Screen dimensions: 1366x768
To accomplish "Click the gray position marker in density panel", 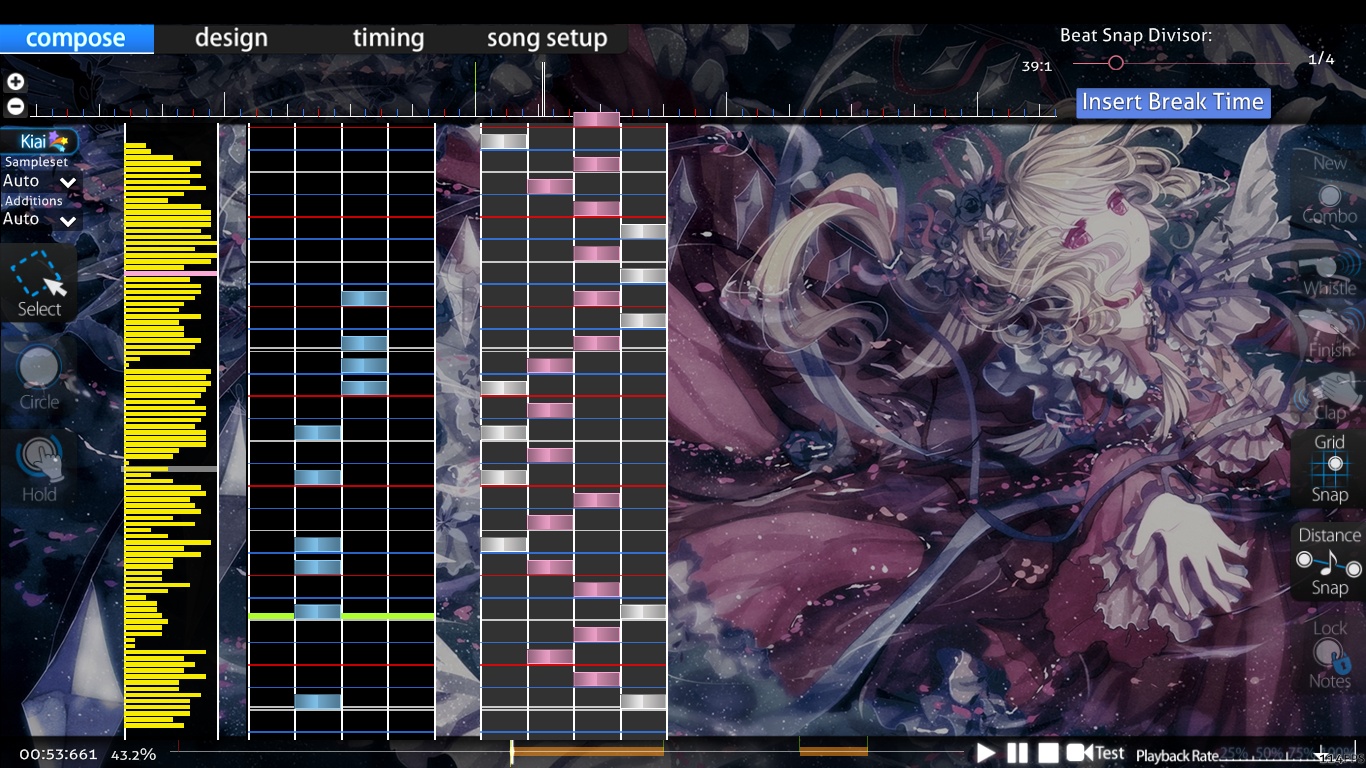I will click(169, 469).
